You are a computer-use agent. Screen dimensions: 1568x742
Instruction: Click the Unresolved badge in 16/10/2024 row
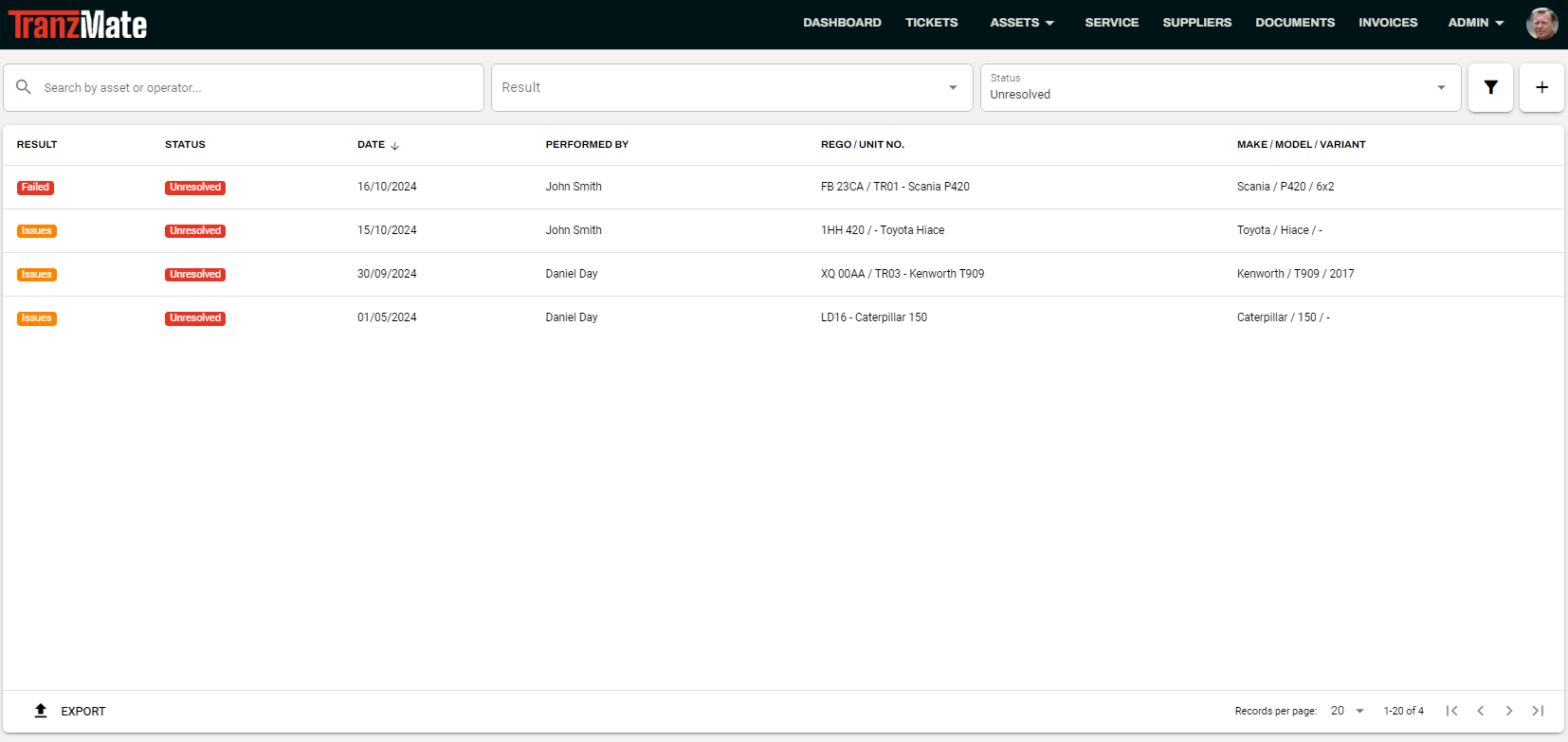[x=195, y=188]
